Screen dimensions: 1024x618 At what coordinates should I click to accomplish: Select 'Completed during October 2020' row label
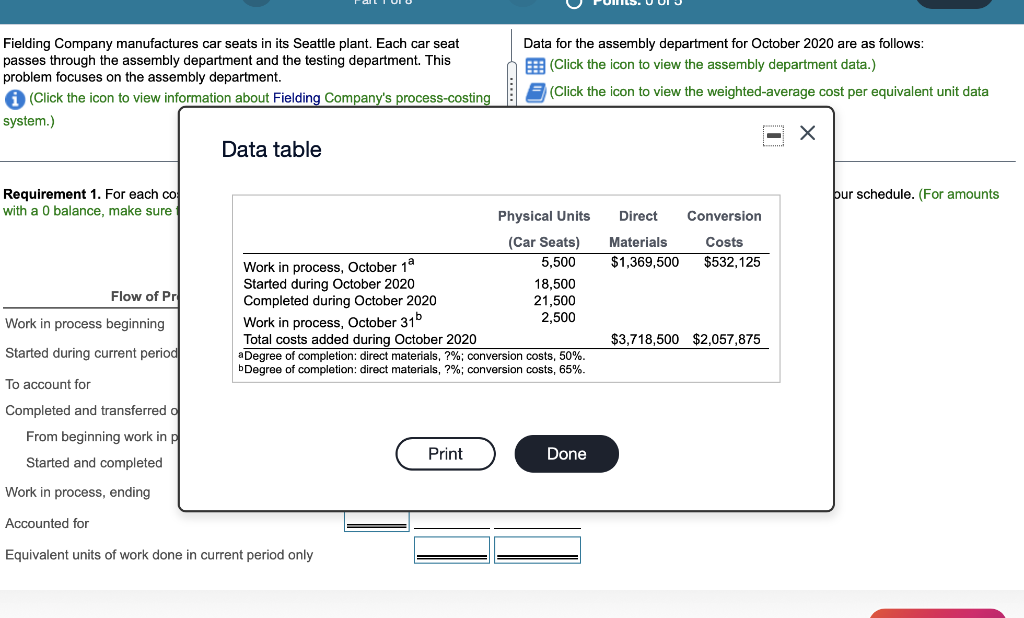click(340, 301)
